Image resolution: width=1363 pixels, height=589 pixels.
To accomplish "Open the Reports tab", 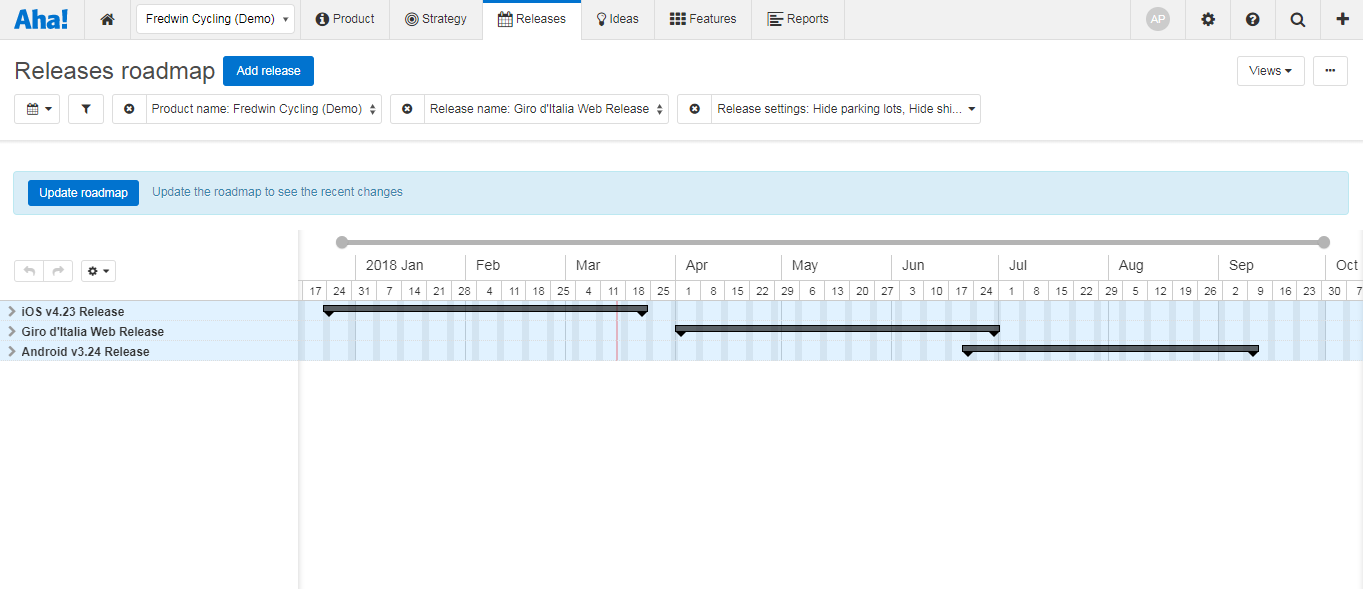I will tap(798, 19).
